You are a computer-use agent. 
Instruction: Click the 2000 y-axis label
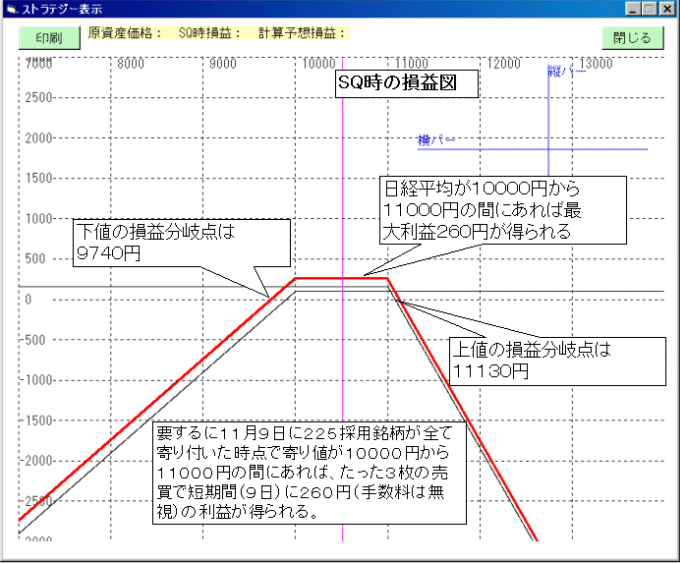click(39, 138)
